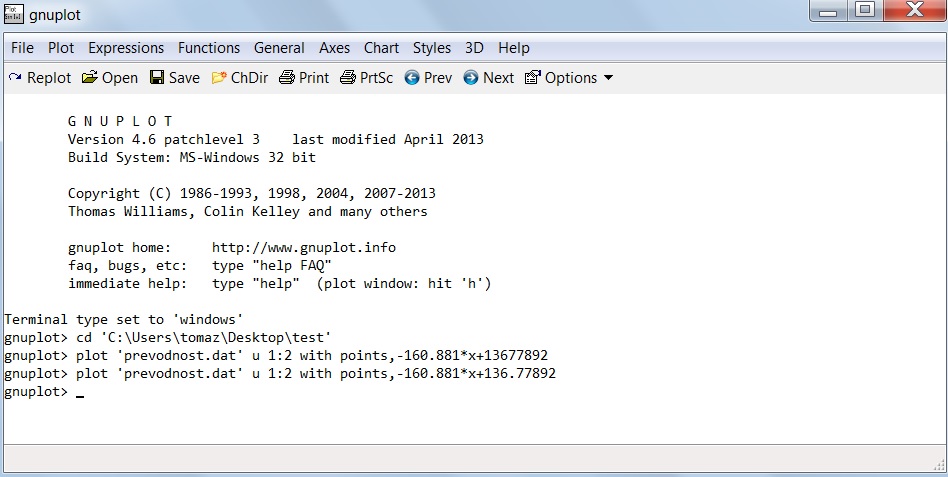Click the Replot arrow icon

(x=15, y=77)
